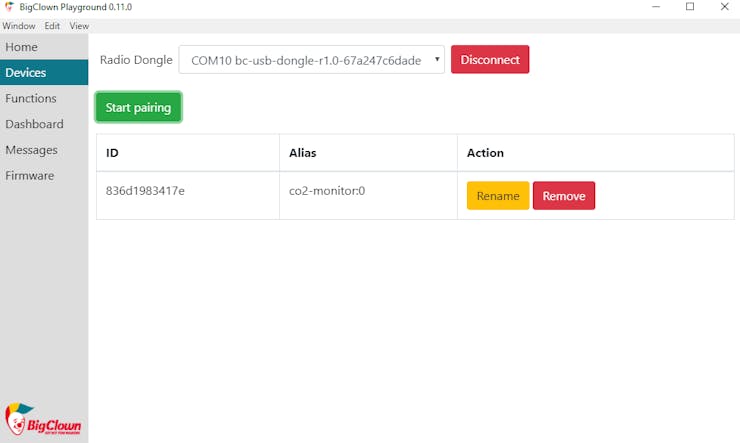
Task: Minimize the BigClown Playground window
Action: point(656,7)
